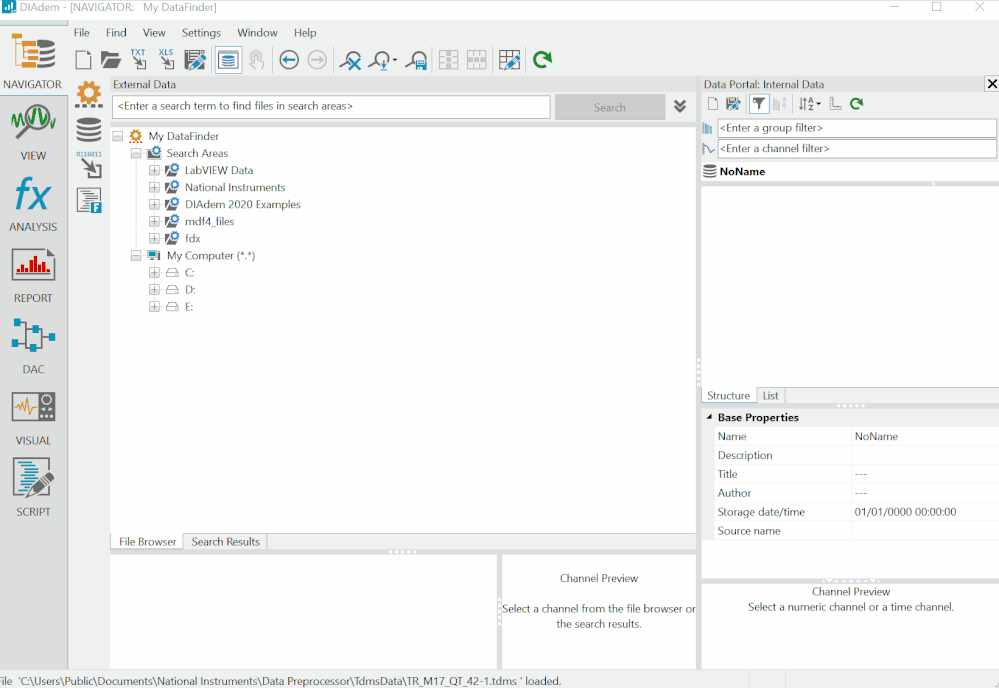Click the save search magnifier icon
This screenshot has width=999, height=688.
click(417, 60)
